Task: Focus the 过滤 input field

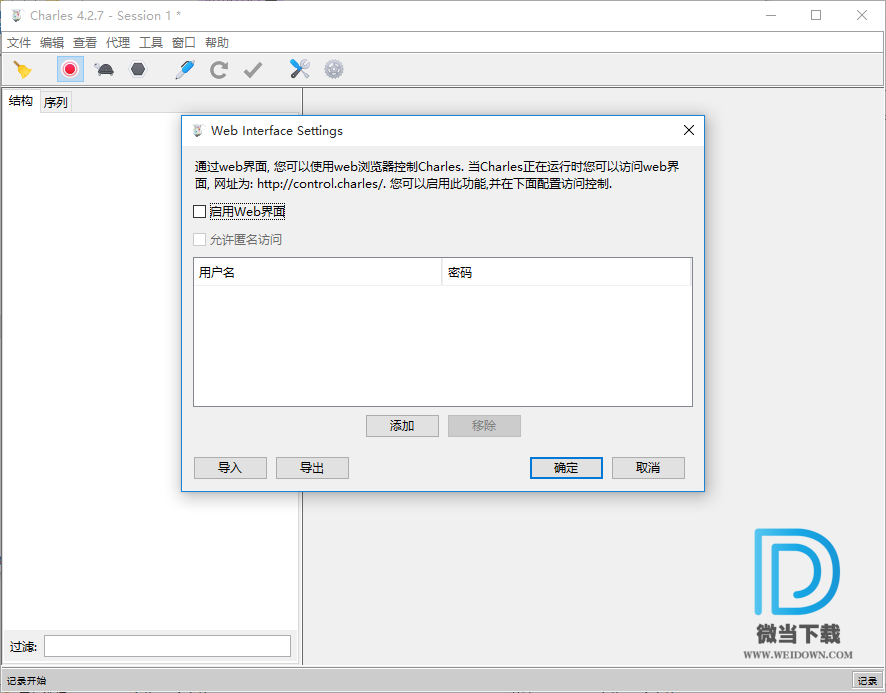Action: pyautogui.click(x=167, y=646)
